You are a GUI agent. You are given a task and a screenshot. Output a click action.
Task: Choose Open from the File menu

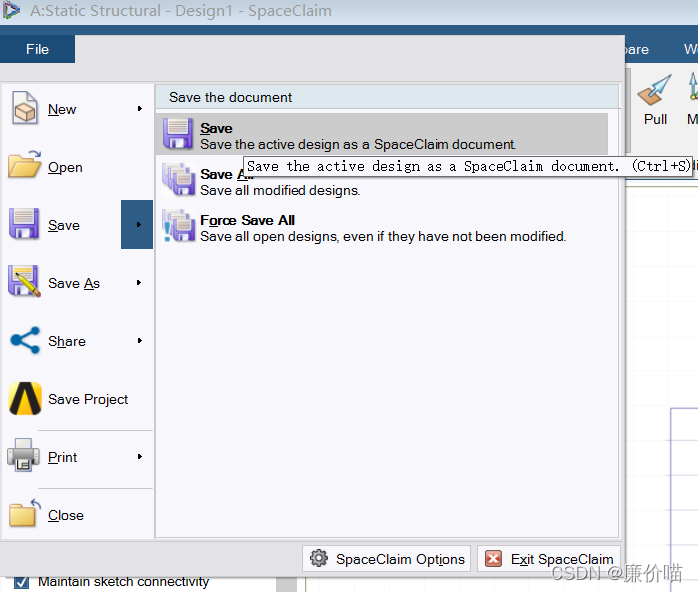coord(77,167)
